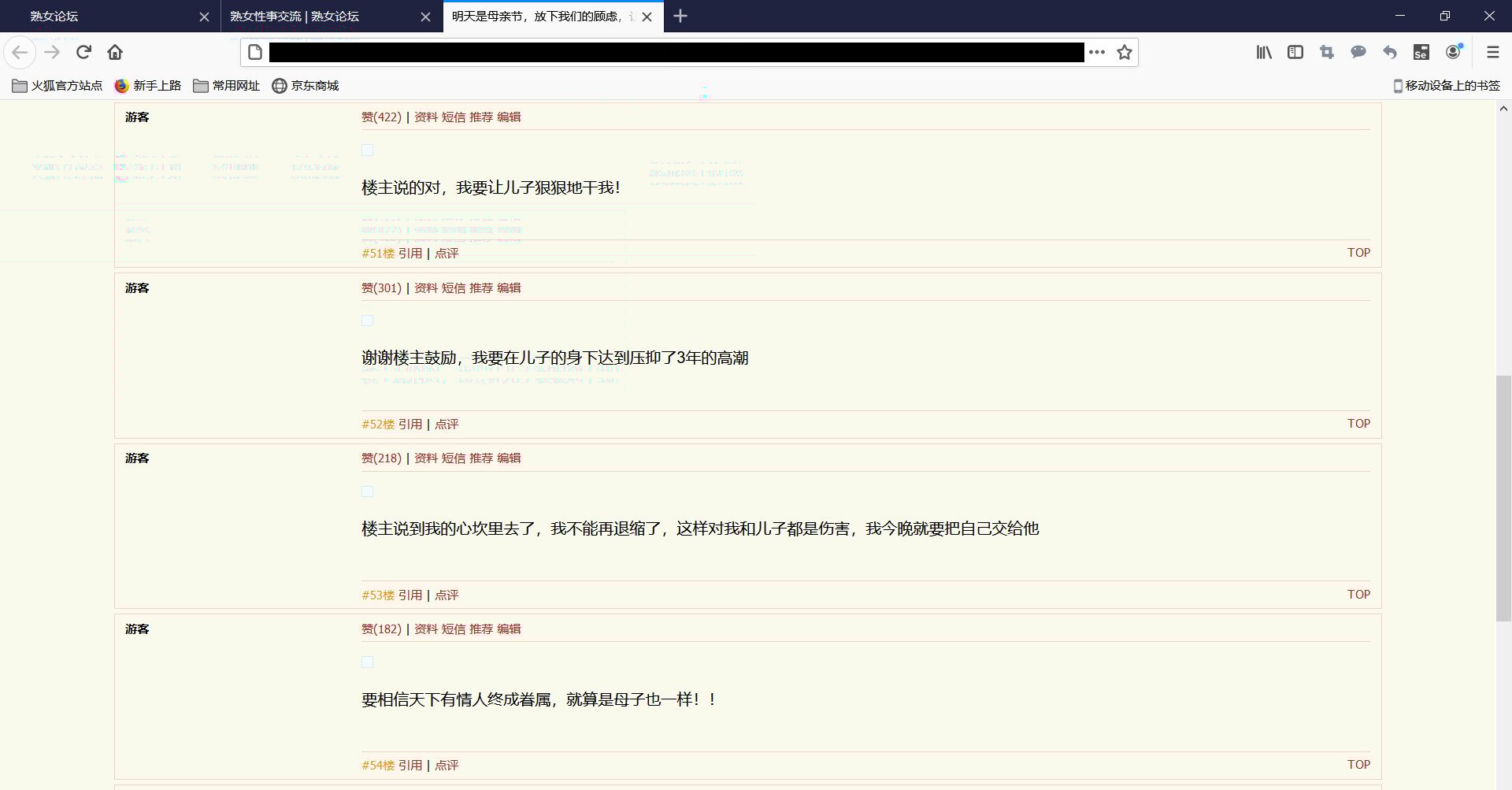
Task: Click the TOP link of post #53楼
Action: [1358, 594]
